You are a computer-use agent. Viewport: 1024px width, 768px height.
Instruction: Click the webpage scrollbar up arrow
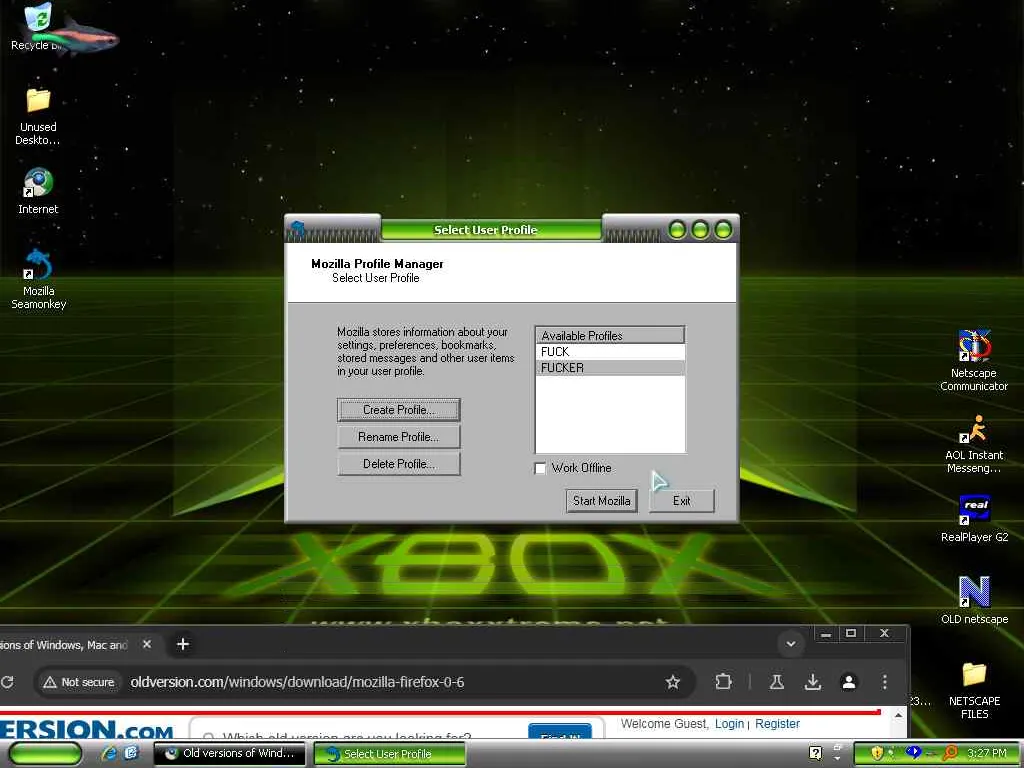click(899, 716)
